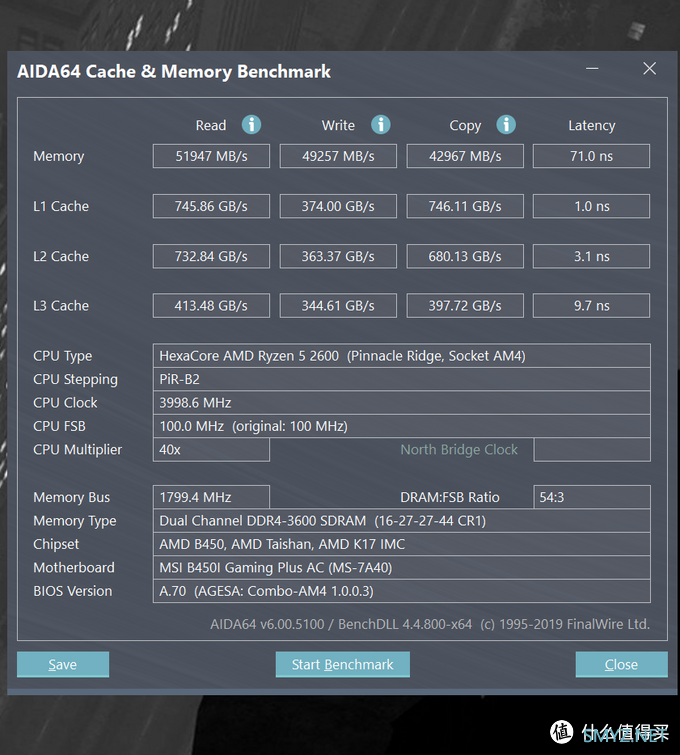Viewport: 680px width, 755px height.
Task: Click the L3 Cache row label
Action: (61, 306)
